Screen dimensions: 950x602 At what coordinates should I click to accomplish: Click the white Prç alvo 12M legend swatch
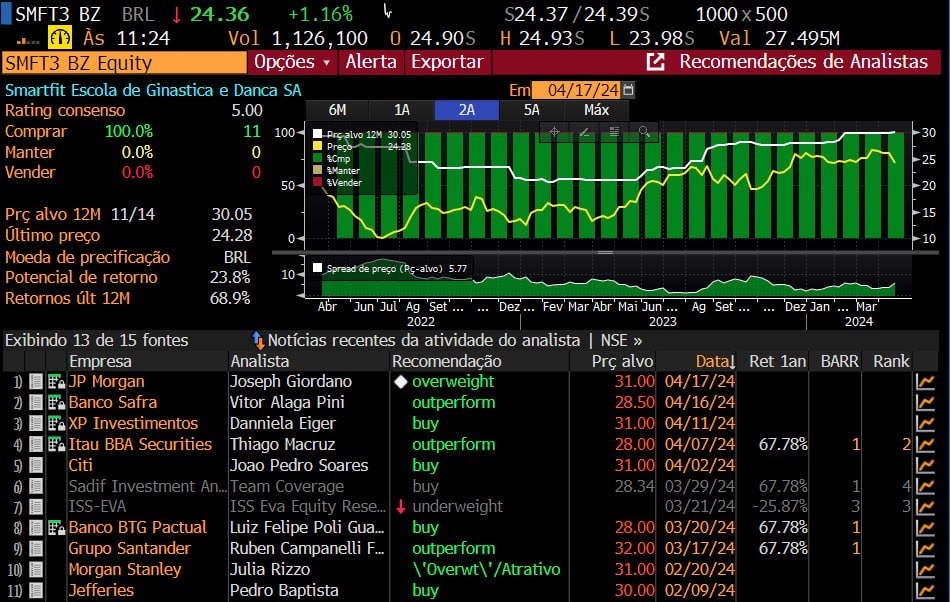point(317,134)
